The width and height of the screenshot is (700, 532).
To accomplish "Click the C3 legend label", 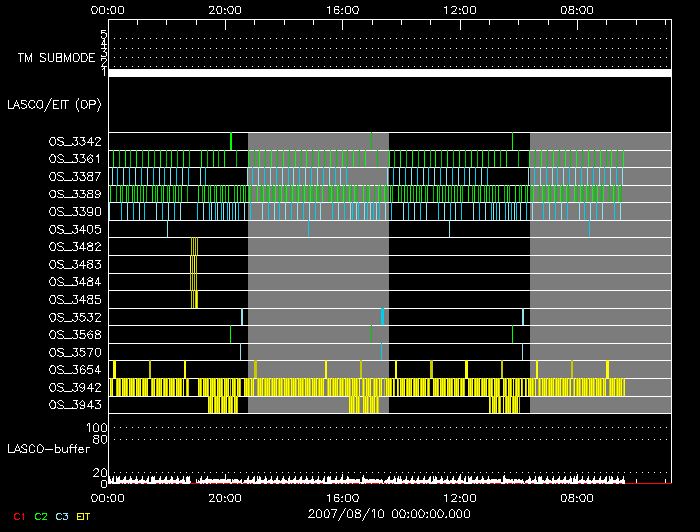I will (x=63, y=516).
